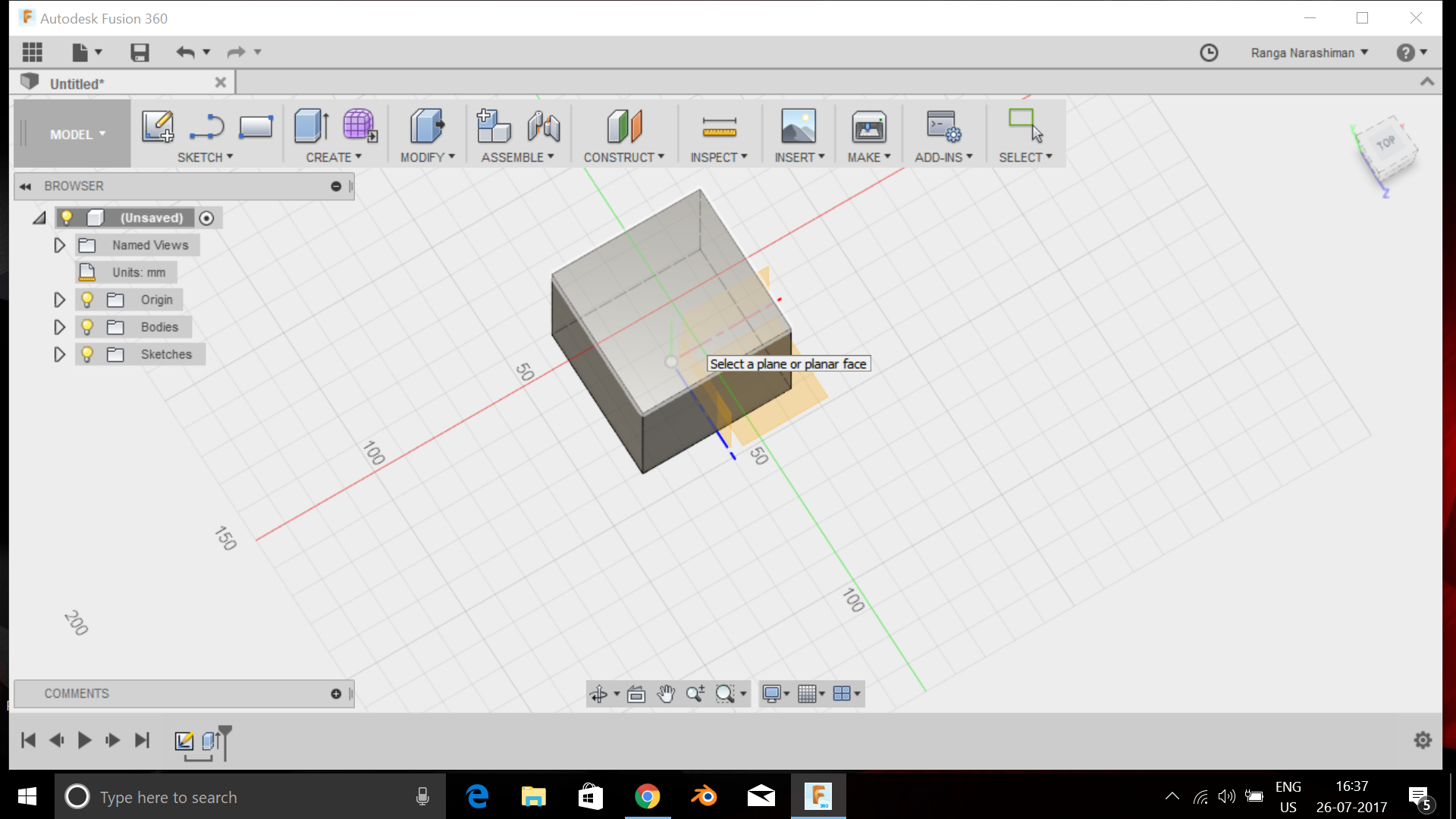Activate the Extrude tool
The image size is (1456, 819).
tap(311, 126)
